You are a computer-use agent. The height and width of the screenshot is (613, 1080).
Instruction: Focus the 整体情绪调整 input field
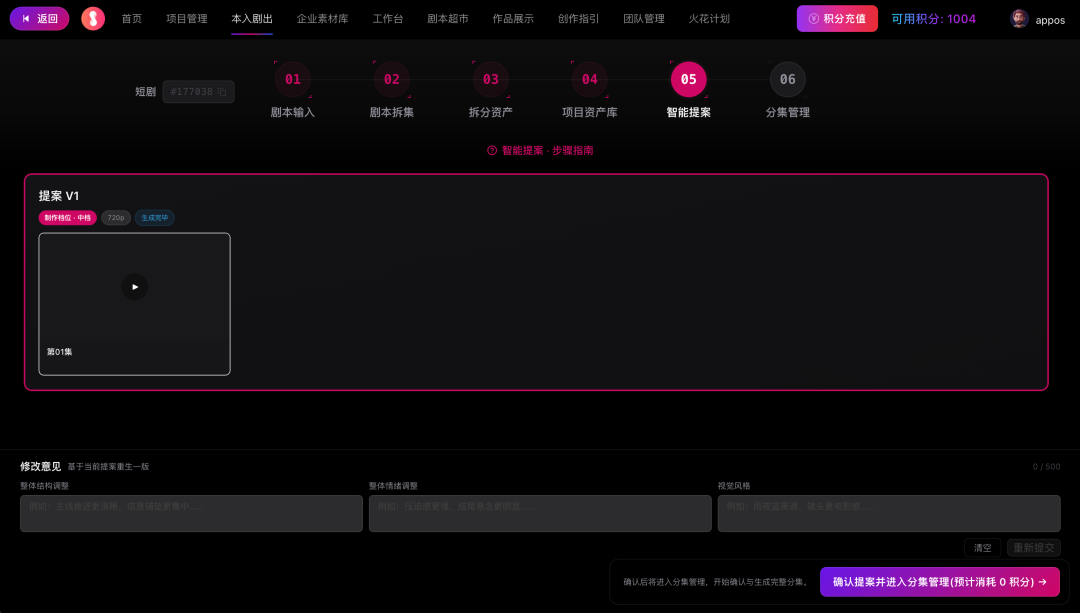(540, 513)
